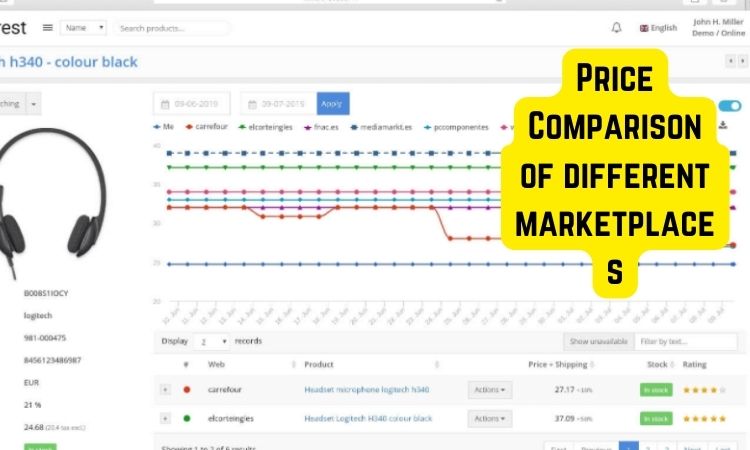Open Headset microphone logitech h340 link

367,390
